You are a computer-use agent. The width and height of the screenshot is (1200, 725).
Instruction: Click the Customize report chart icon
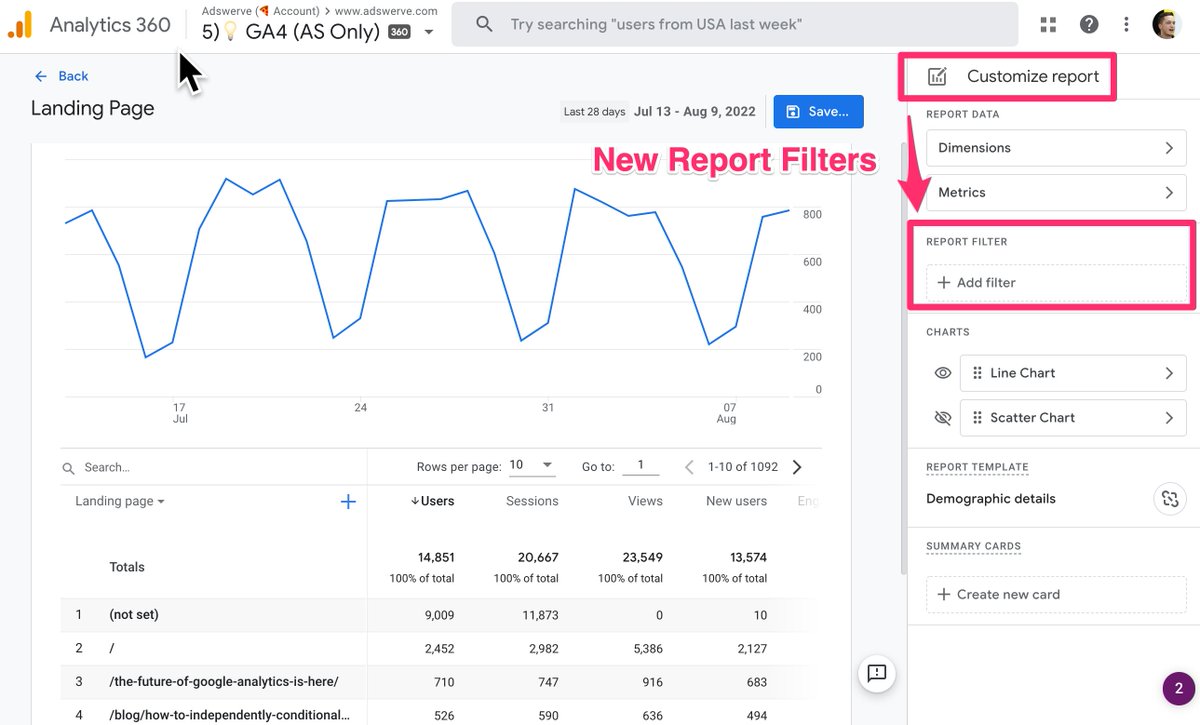937,76
